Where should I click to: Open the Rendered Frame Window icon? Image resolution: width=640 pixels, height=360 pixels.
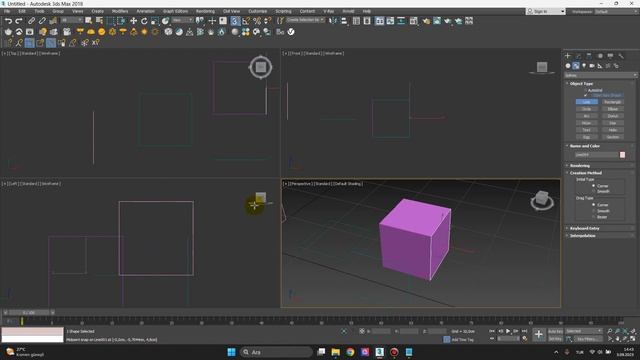tap(437, 21)
